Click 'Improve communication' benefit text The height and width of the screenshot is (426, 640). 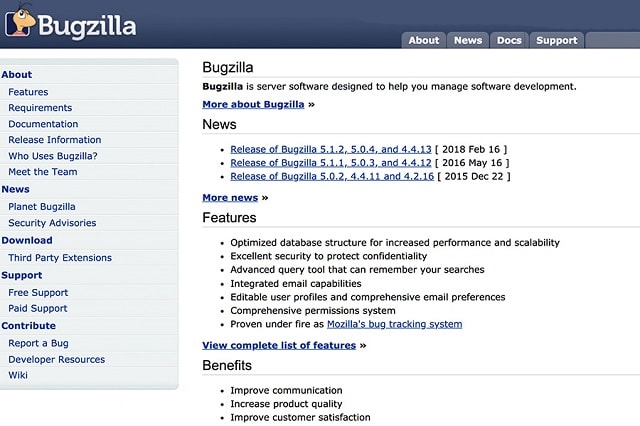click(286, 390)
